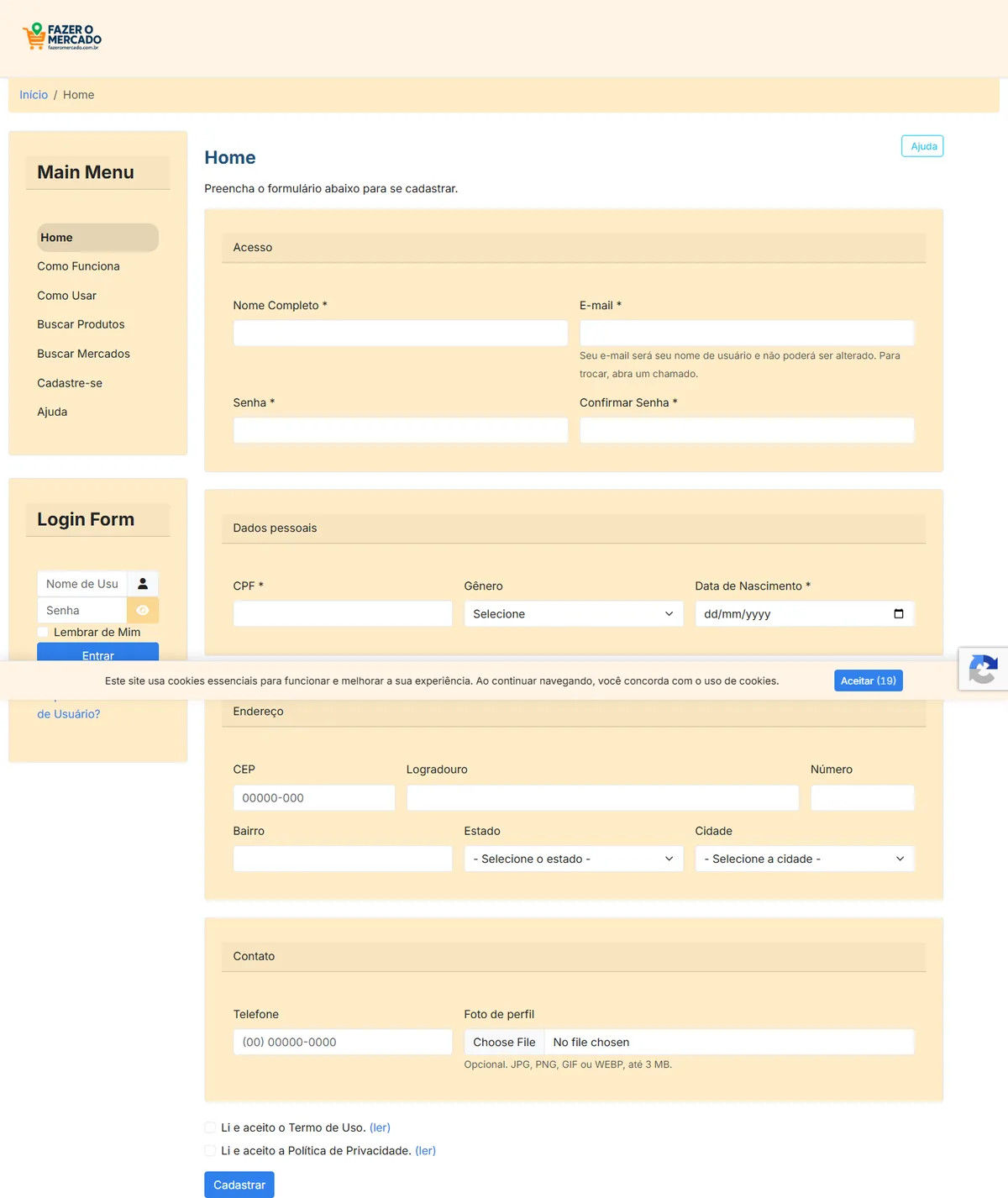
Task: Open the Cidade selection dropdown
Action: coord(805,859)
